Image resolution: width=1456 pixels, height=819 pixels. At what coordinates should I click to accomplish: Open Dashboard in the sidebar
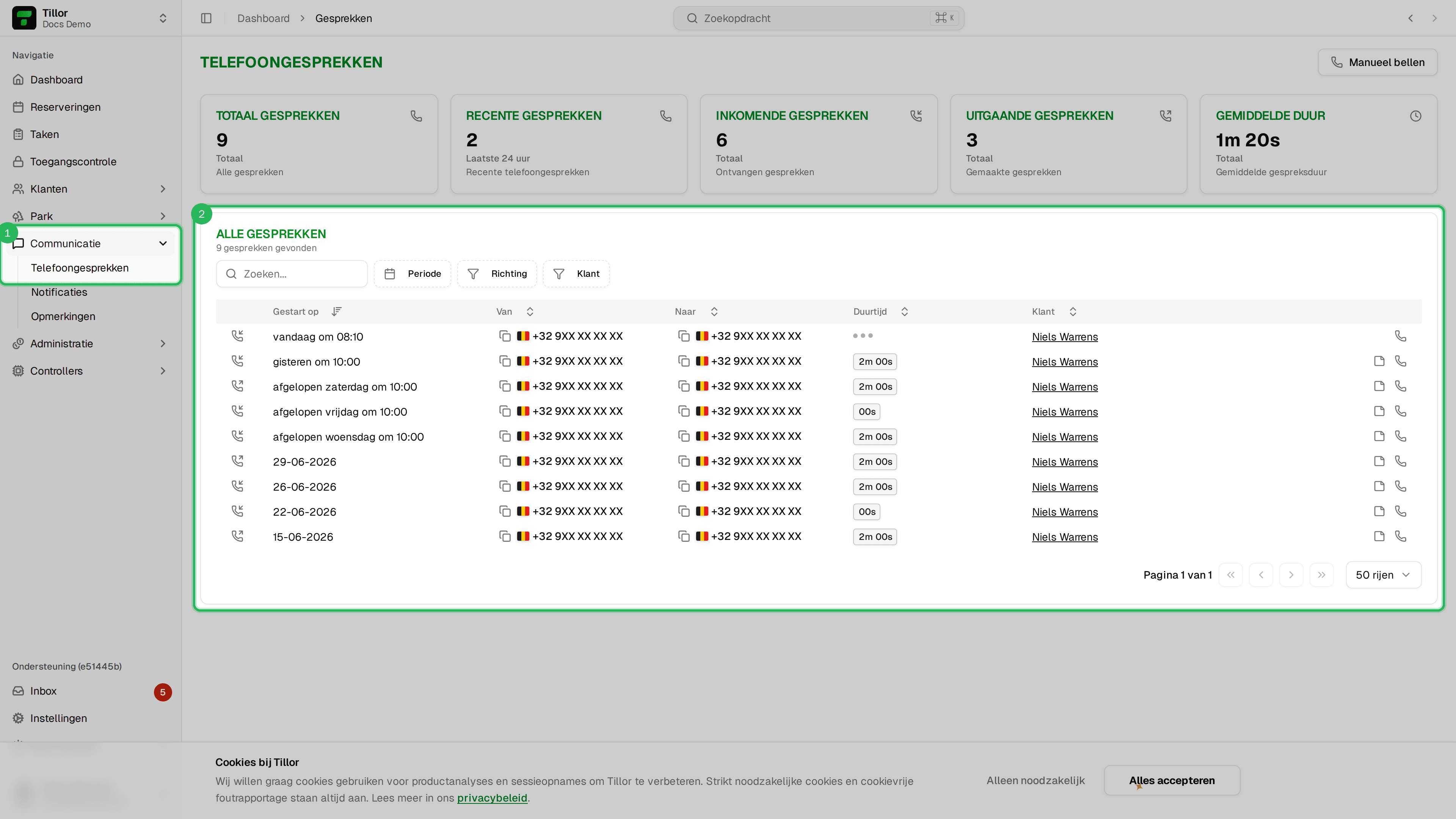coord(91,80)
